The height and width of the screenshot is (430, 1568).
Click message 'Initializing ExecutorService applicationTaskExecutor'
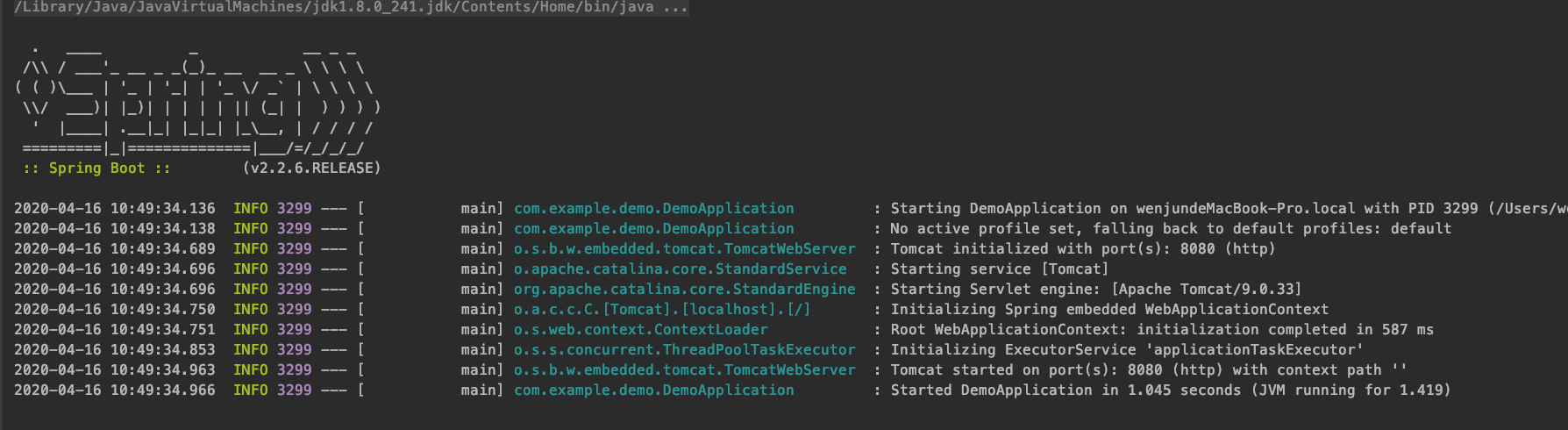[x=1127, y=349]
